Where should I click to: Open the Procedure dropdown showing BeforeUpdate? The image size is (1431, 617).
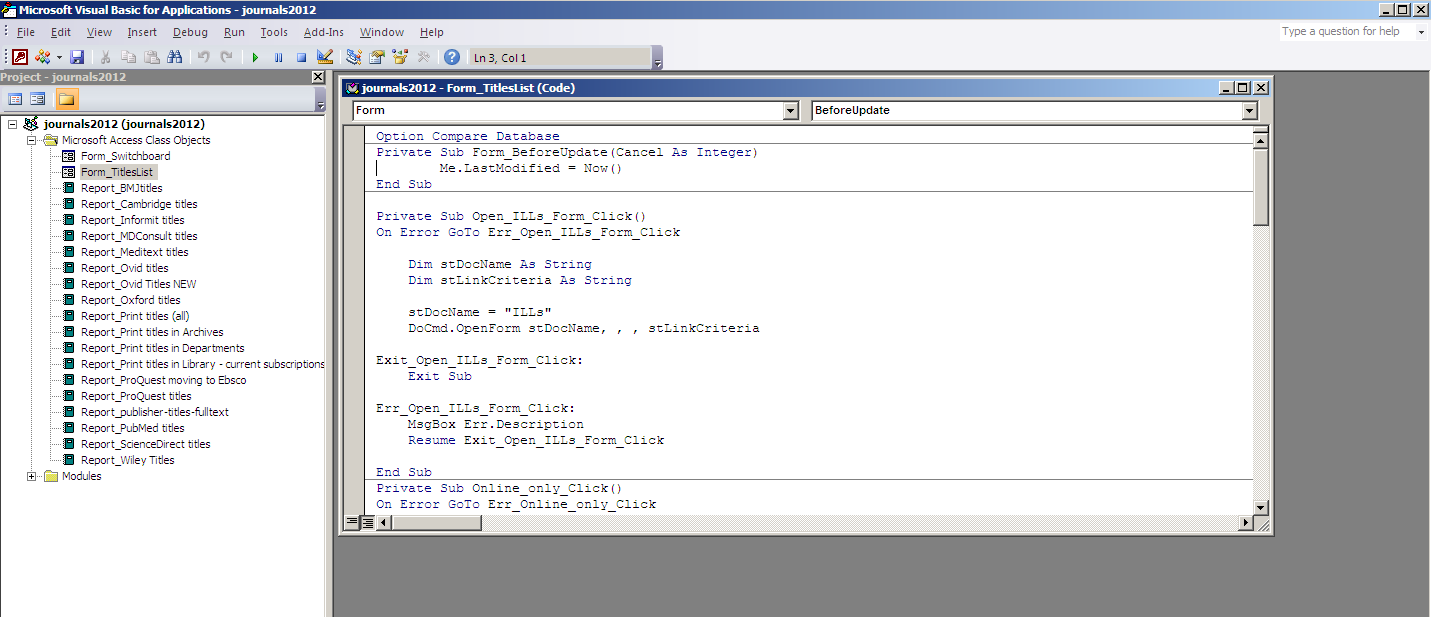(x=1250, y=111)
